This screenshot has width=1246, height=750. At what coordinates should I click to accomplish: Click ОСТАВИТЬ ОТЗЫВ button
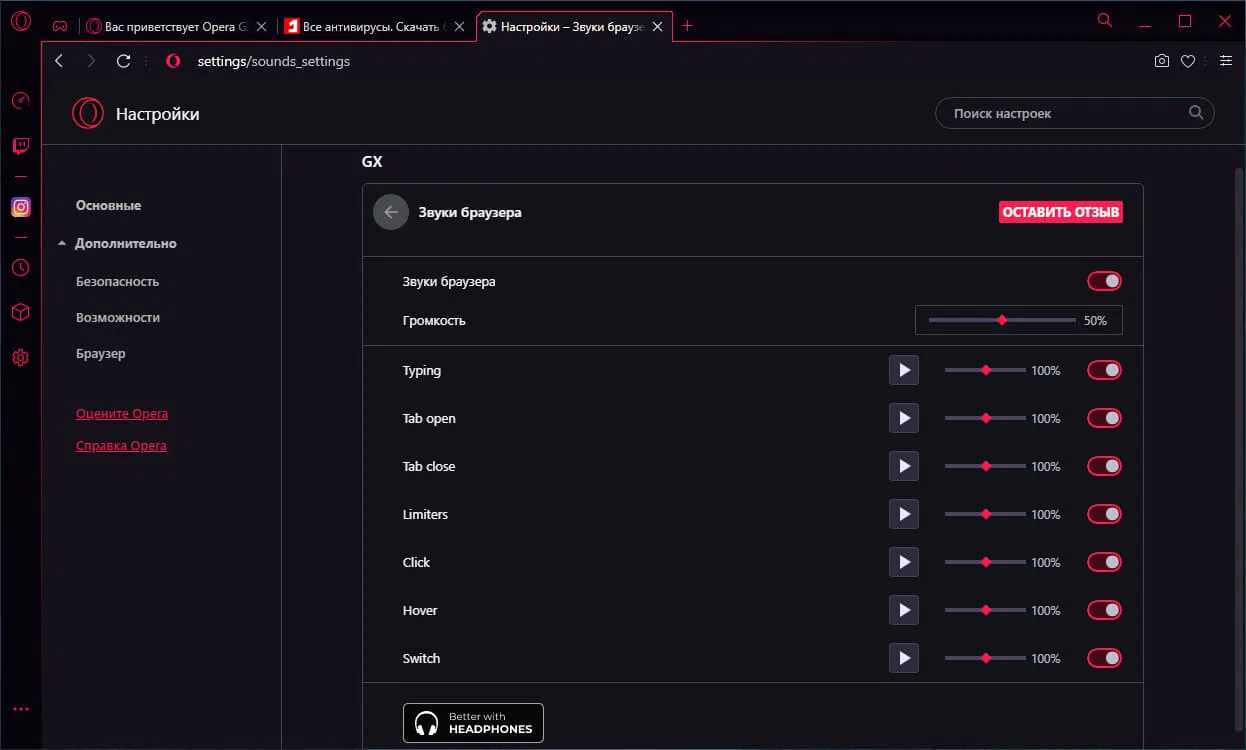(x=1060, y=212)
